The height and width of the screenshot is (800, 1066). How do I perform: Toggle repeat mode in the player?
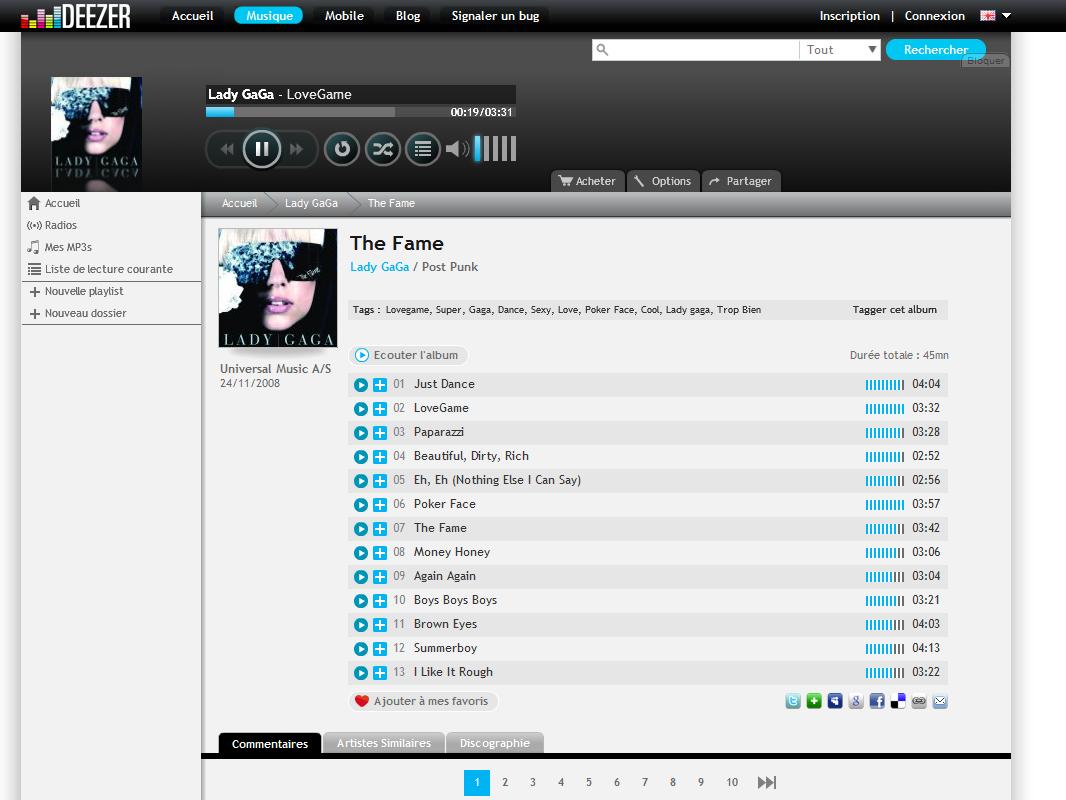[342, 149]
